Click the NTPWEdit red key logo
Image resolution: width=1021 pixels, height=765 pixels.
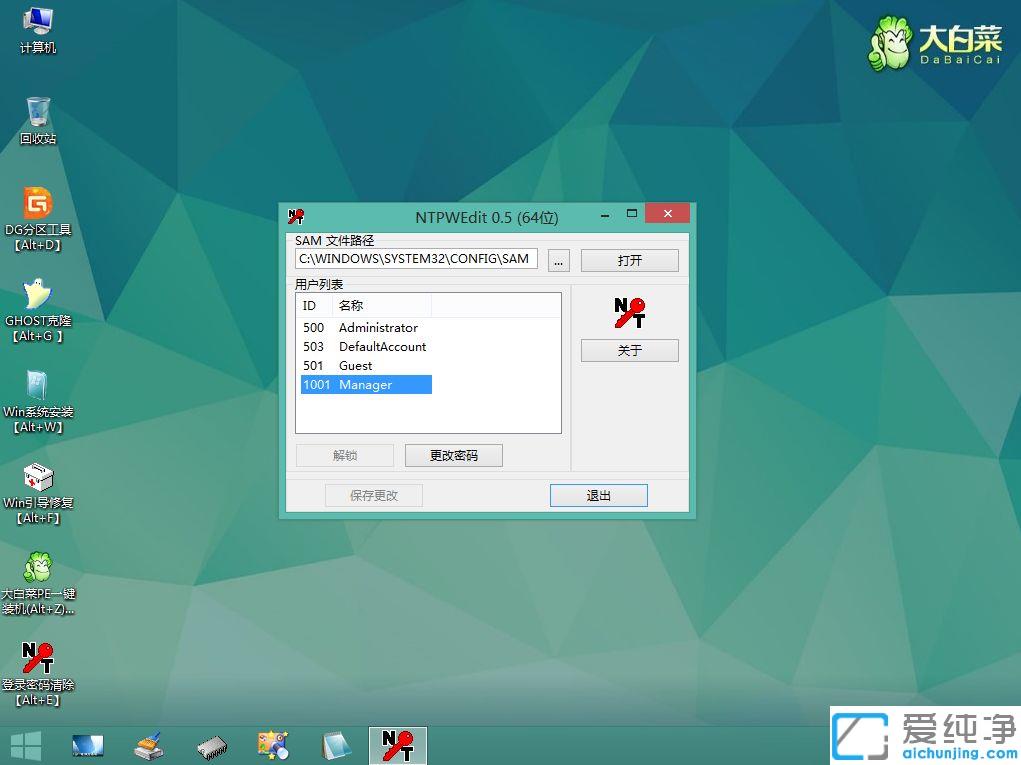click(x=629, y=312)
